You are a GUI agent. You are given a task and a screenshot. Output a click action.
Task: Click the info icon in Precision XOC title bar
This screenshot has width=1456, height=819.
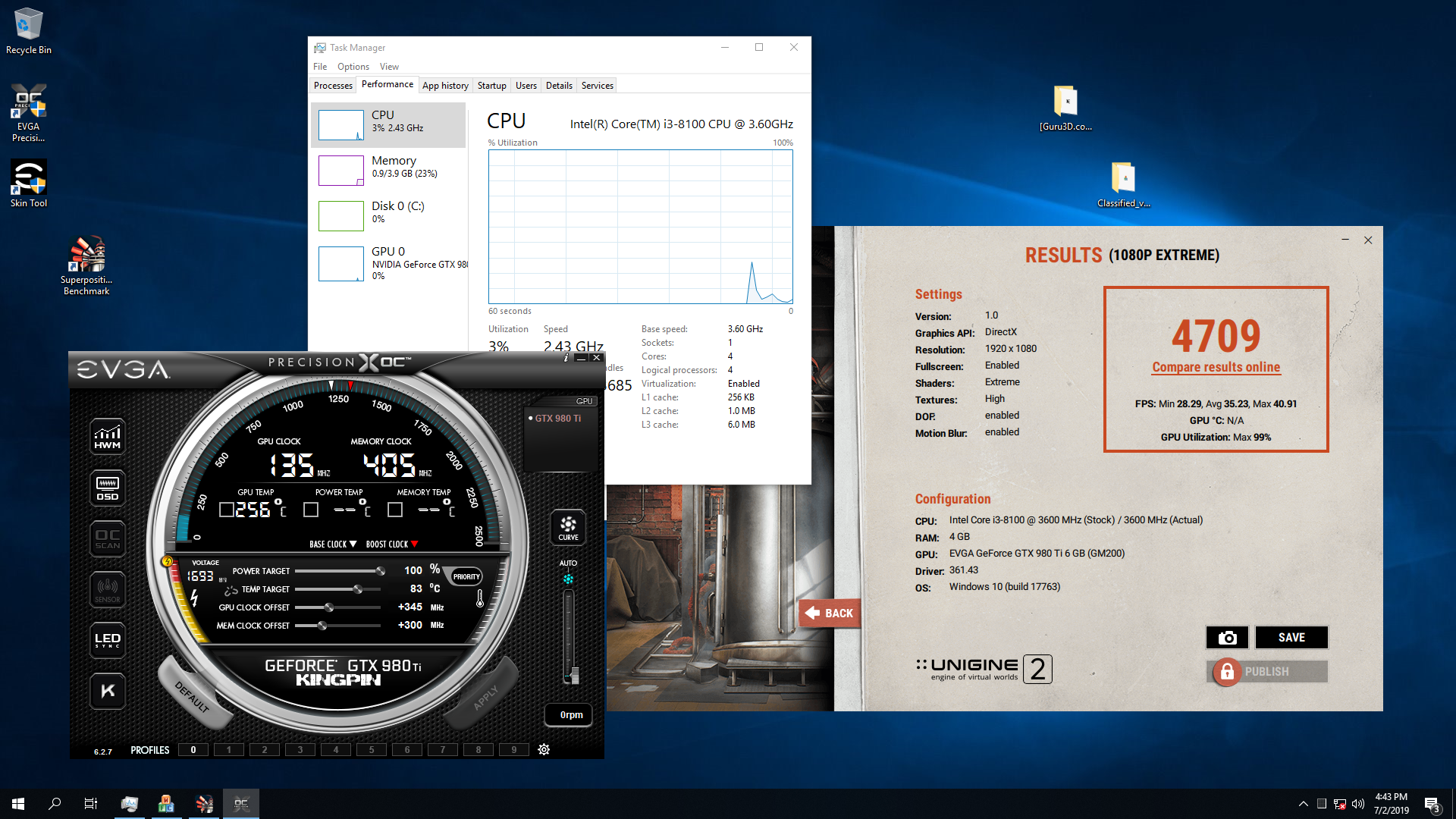566,358
